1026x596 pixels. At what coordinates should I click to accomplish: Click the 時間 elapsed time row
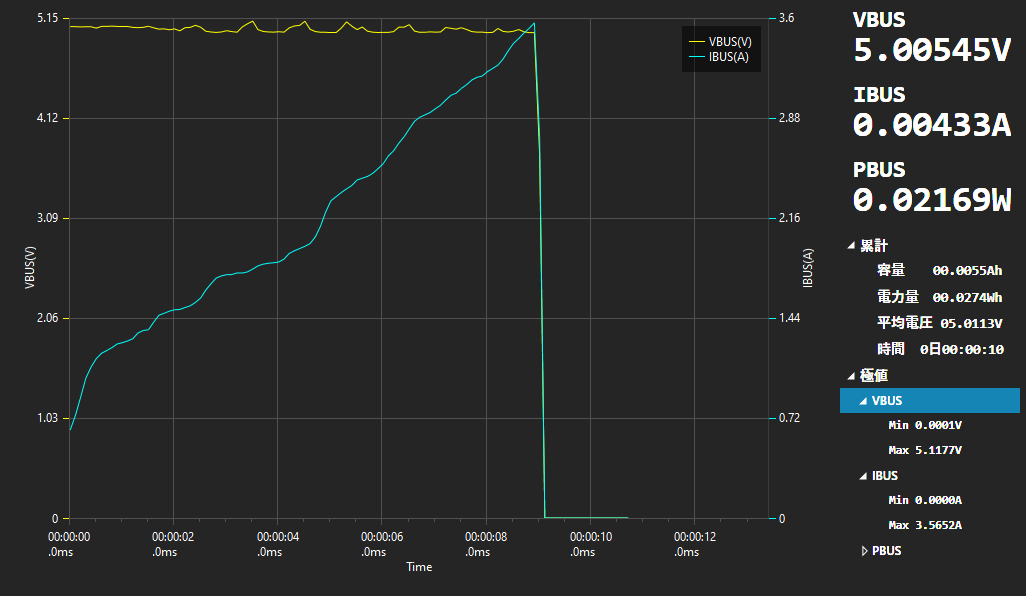[x=938, y=349]
